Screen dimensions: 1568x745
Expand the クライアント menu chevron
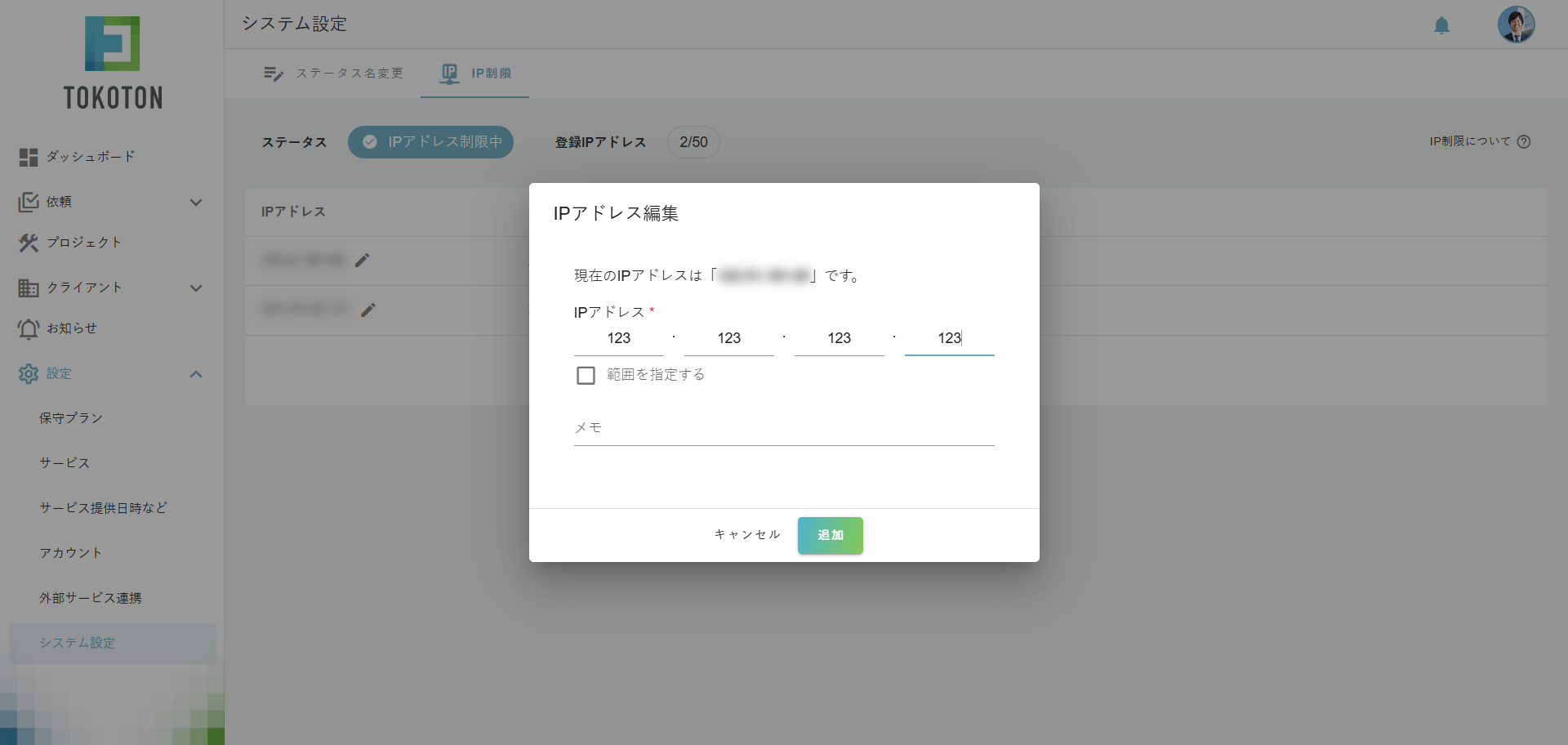tap(196, 288)
